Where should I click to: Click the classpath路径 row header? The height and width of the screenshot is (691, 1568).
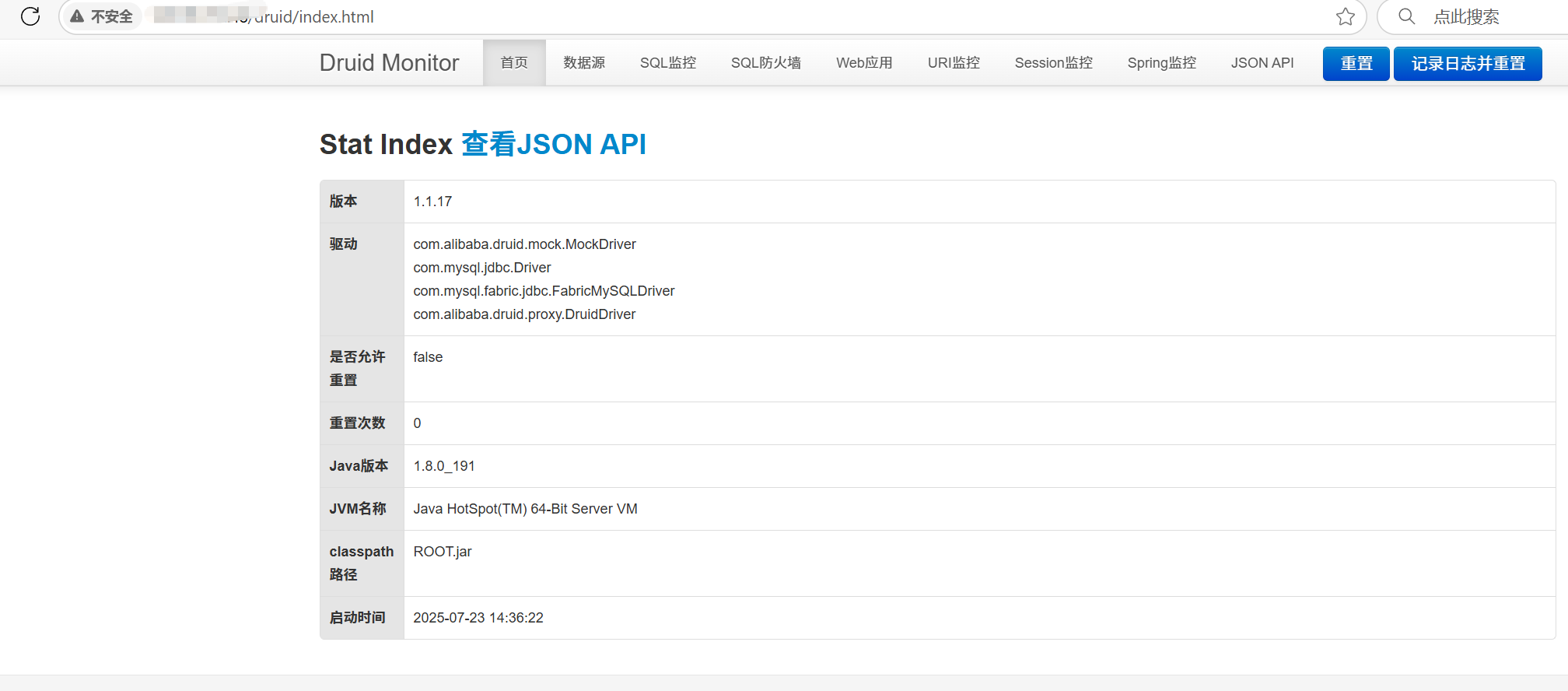[362, 563]
